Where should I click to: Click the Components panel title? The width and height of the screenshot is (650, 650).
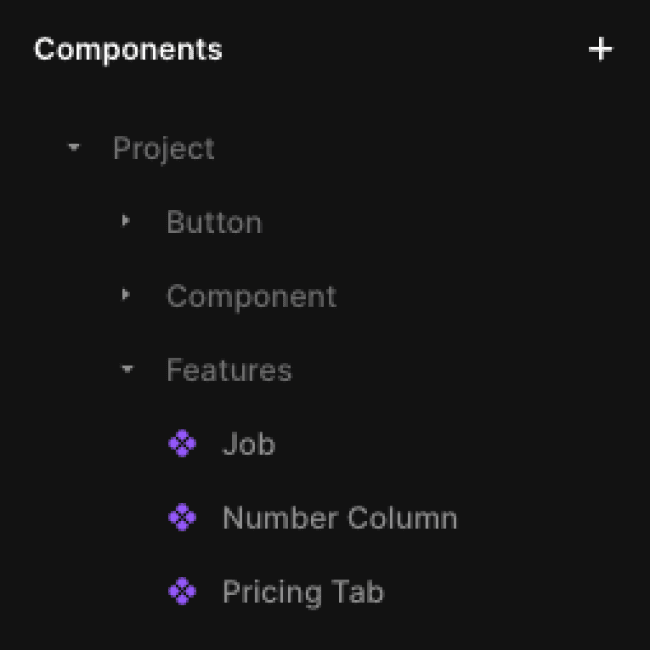coord(128,49)
